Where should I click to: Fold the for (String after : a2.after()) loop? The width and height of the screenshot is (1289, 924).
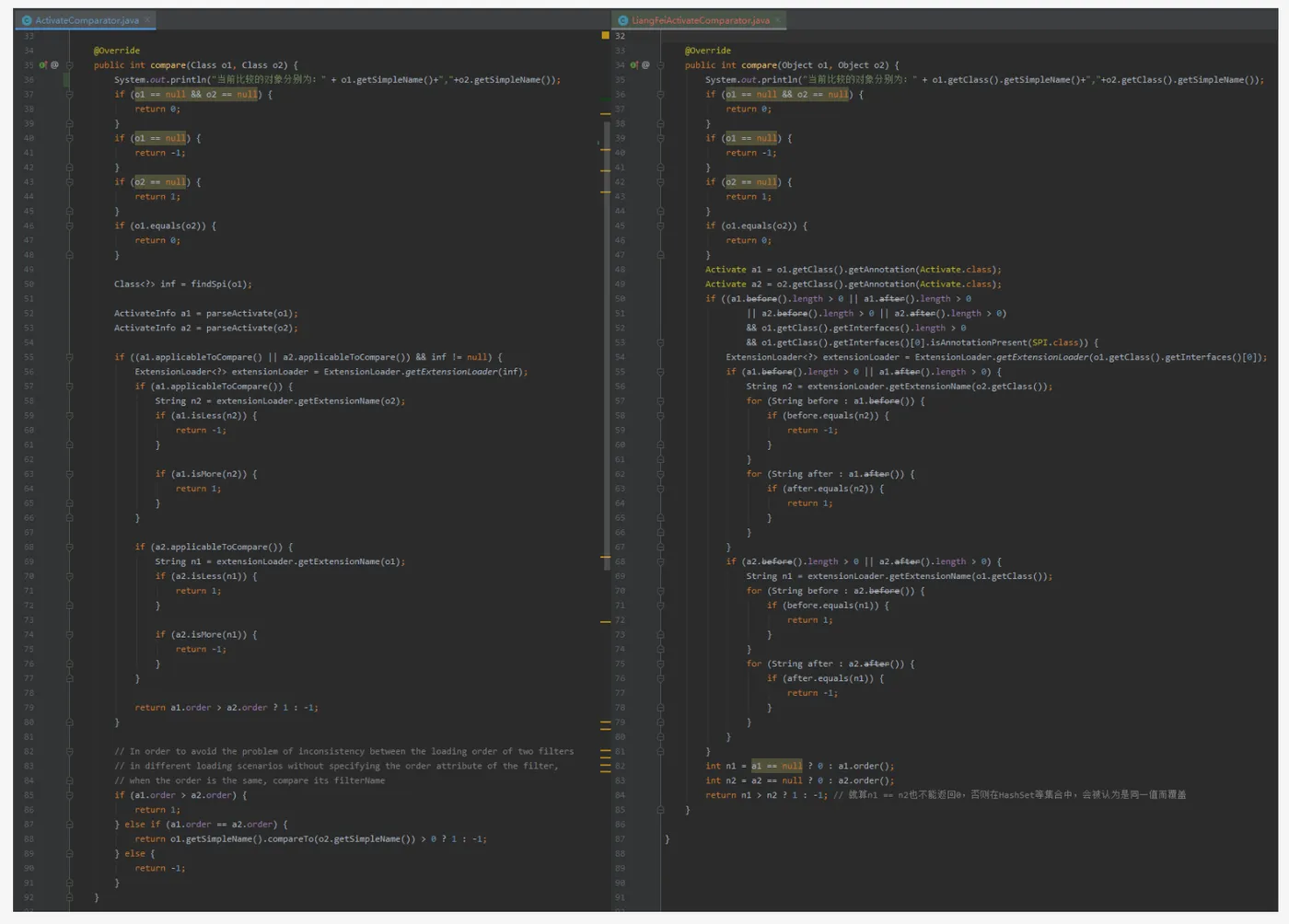pos(660,664)
